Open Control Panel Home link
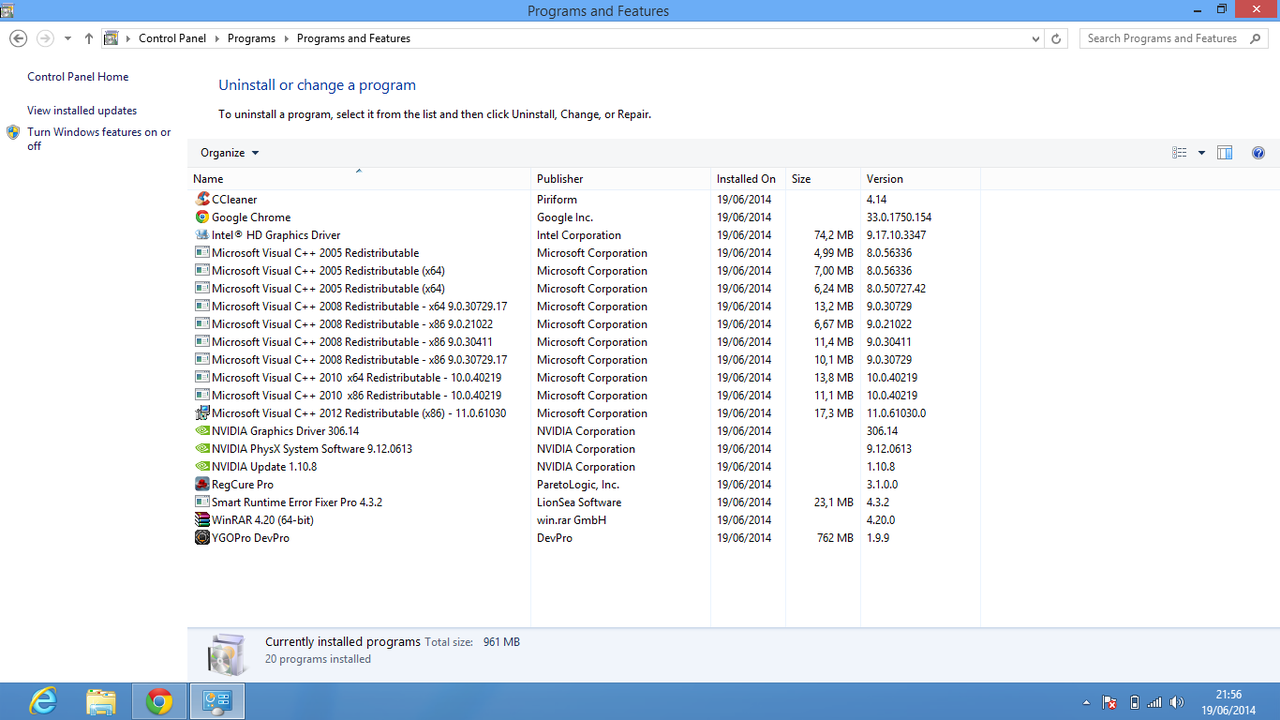Screen dimensions: 1280x720 78,77
